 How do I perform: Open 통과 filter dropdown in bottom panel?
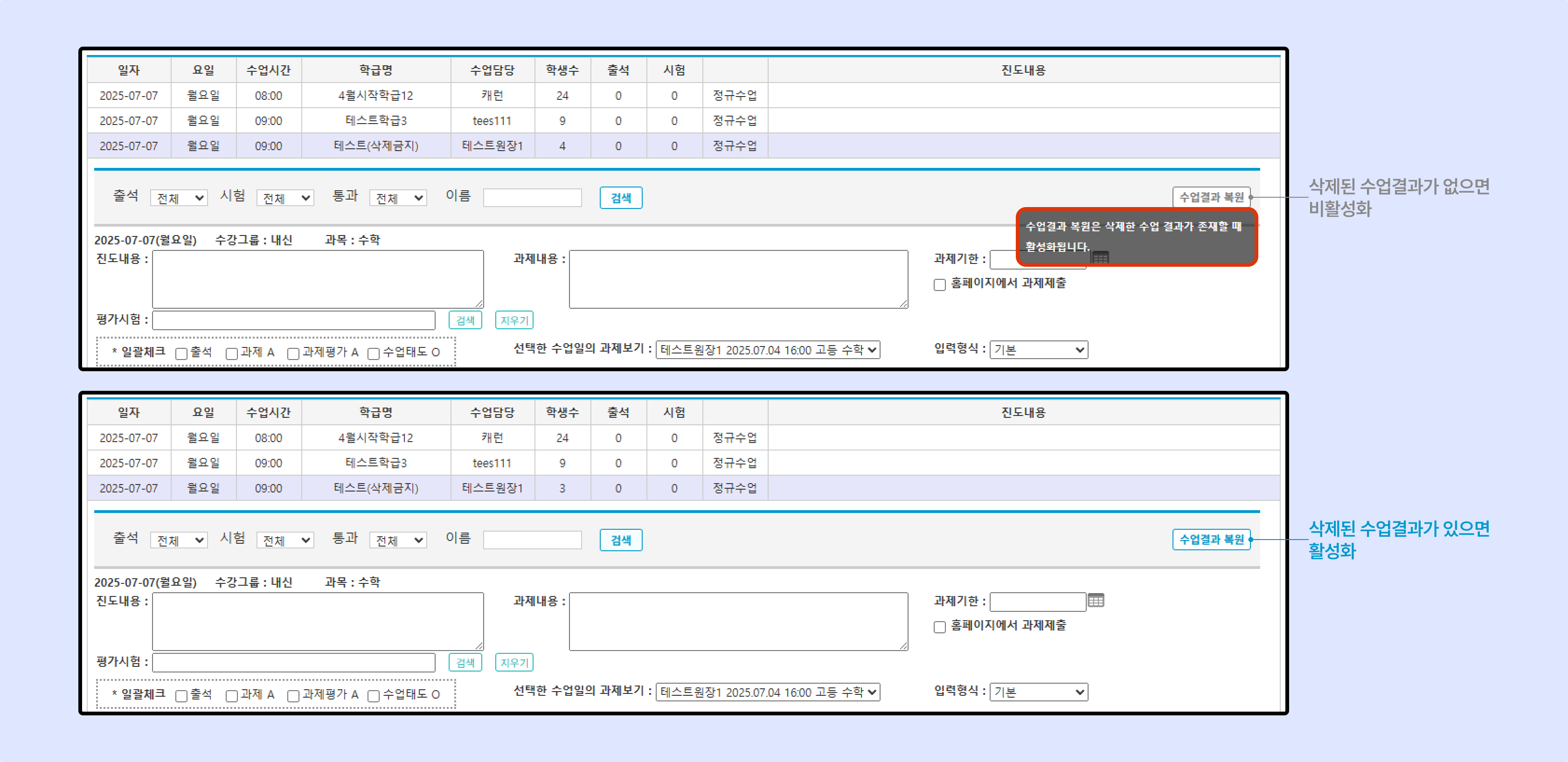point(398,540)
